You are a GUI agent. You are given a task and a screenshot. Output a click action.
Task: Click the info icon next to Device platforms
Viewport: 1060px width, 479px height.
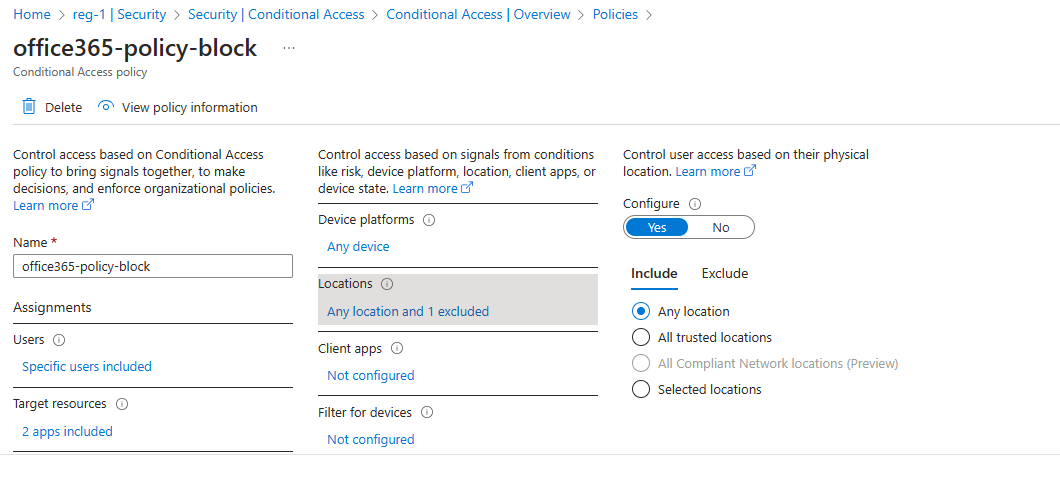429,220
